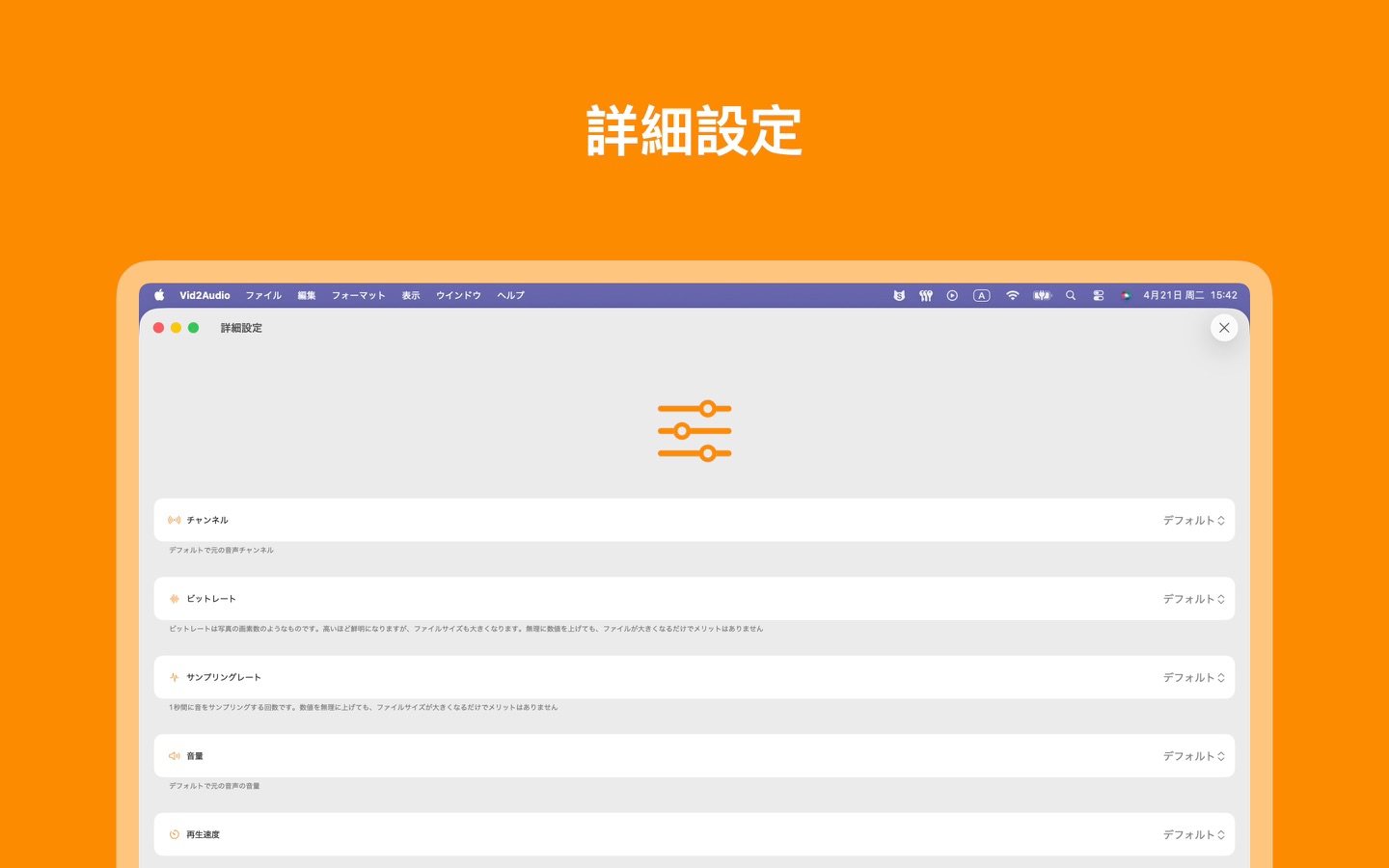Click the pulse icon beside サンプリングレート
Image resolution: width=1389 pixels, height=868 pixels.
[x=174, y=677]
